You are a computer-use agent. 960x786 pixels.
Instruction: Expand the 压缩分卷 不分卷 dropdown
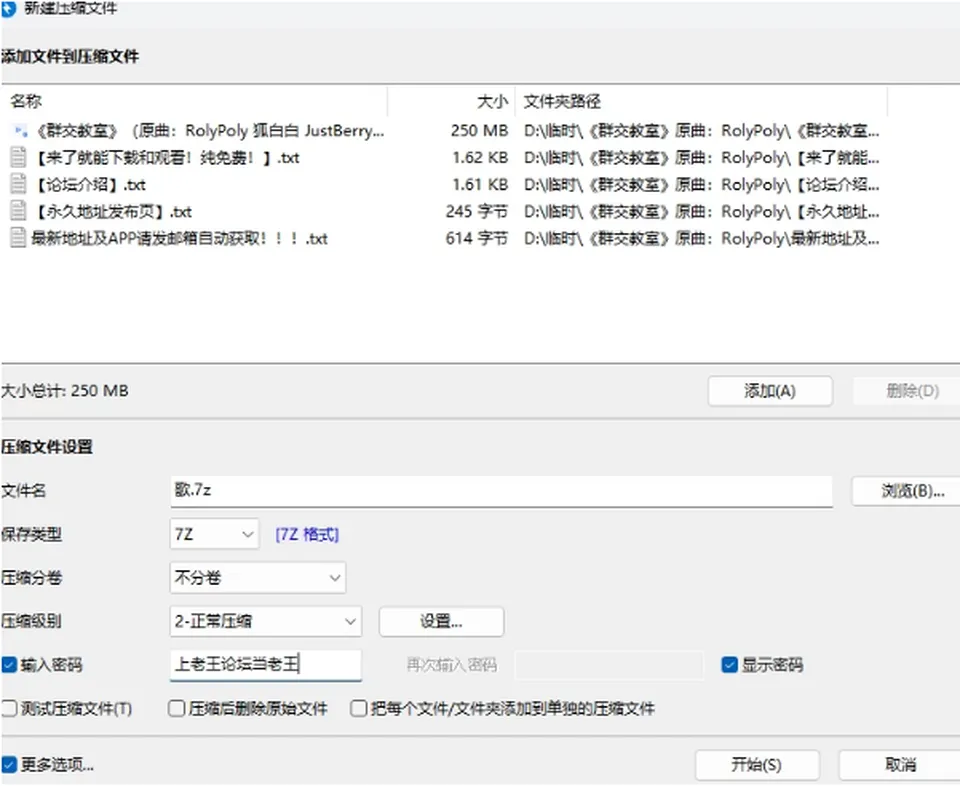pyautogui.click(x=258, y=578)
